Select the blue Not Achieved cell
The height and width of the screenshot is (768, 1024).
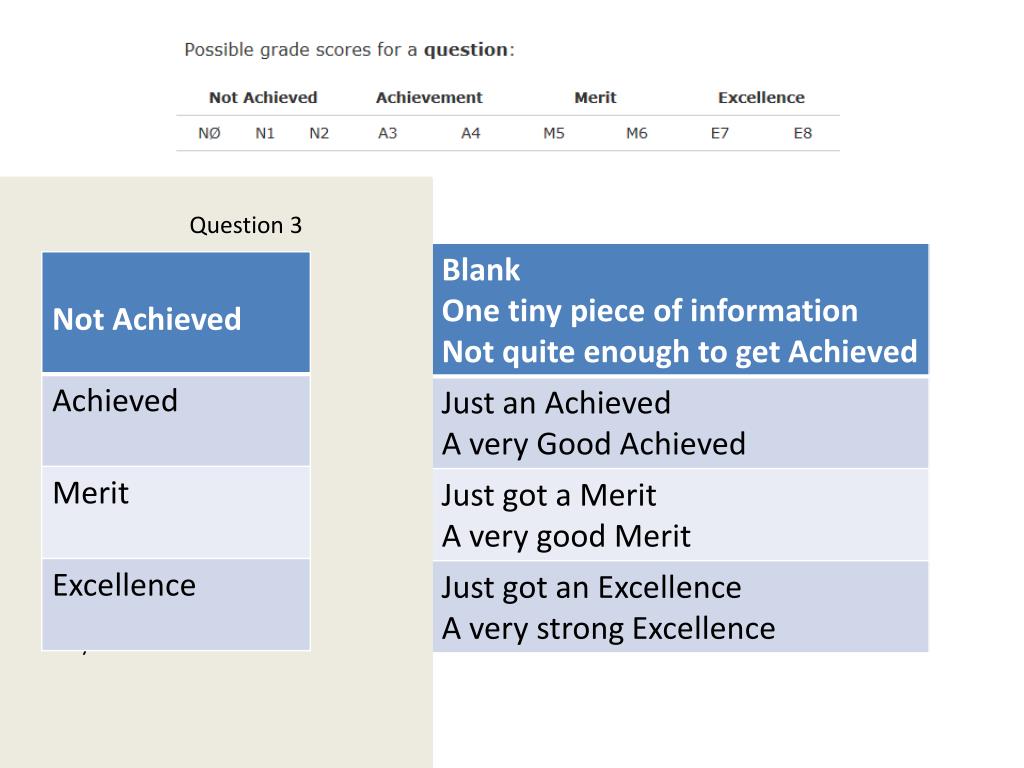[x=176, y=312]
